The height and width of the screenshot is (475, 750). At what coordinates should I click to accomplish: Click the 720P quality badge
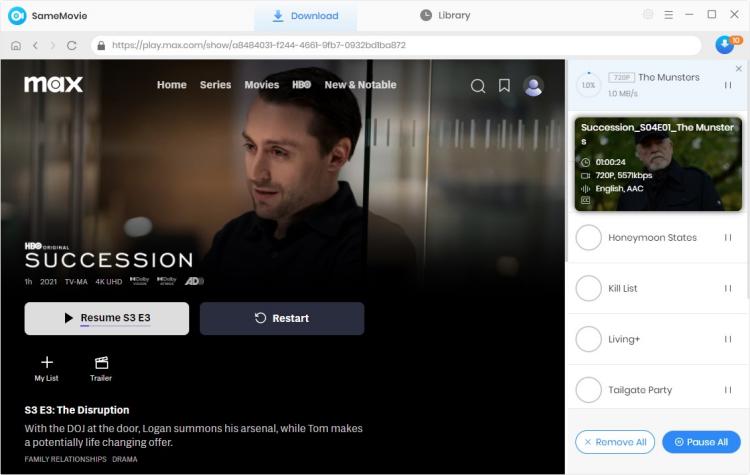point(621,77)
